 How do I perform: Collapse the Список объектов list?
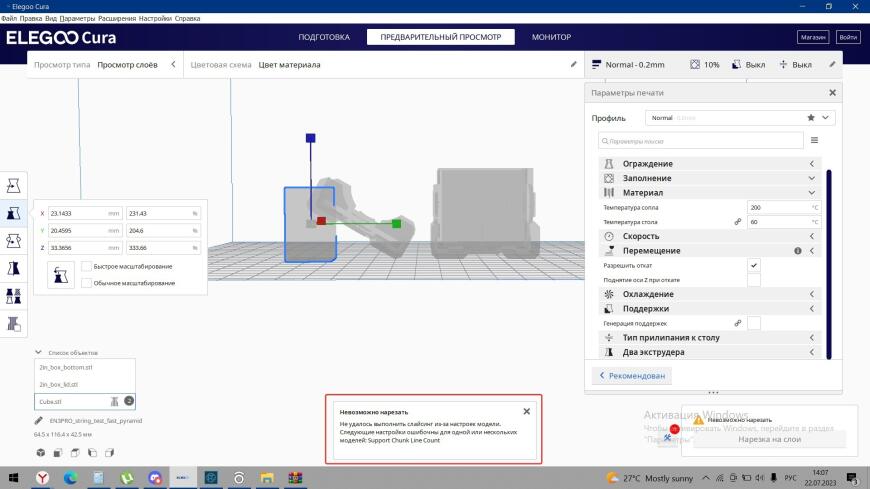click(x=38, y=352)
